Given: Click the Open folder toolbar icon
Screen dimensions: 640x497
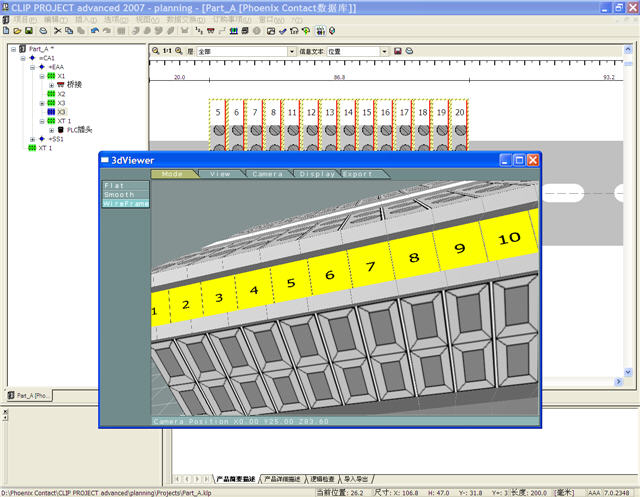Looking at the screenshot, I should click(x=17, y=31).
